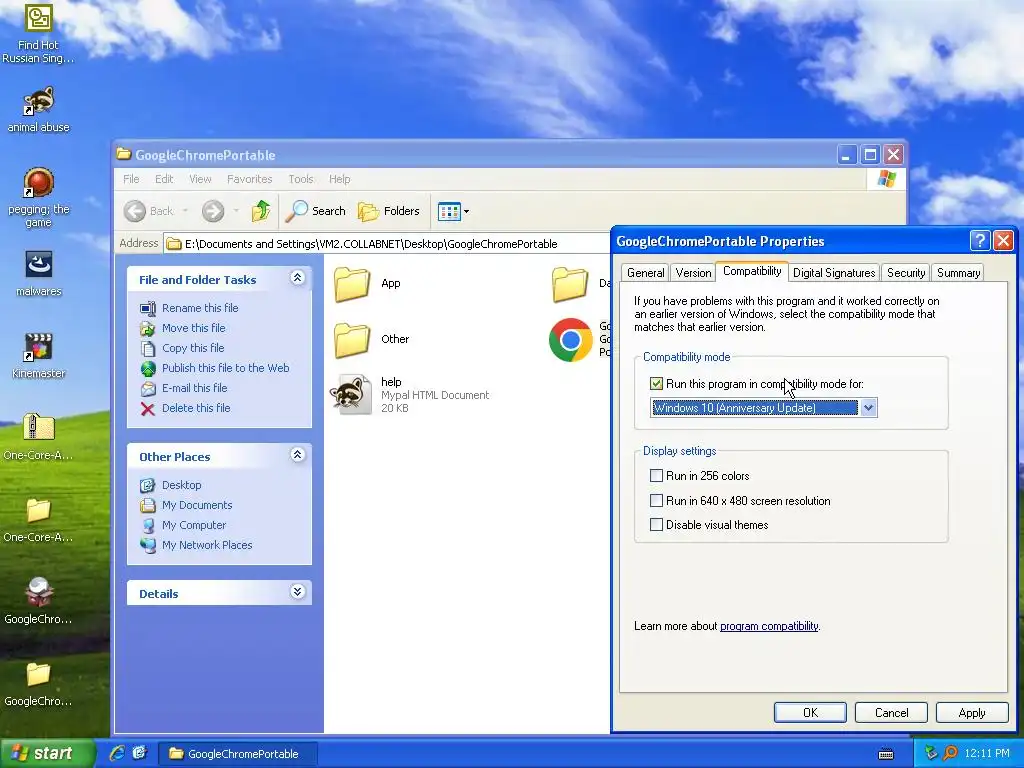Screen dimensions: 1024x768
Task: Select the App folder
Action: pyautogui.click(x=368, y=283)
